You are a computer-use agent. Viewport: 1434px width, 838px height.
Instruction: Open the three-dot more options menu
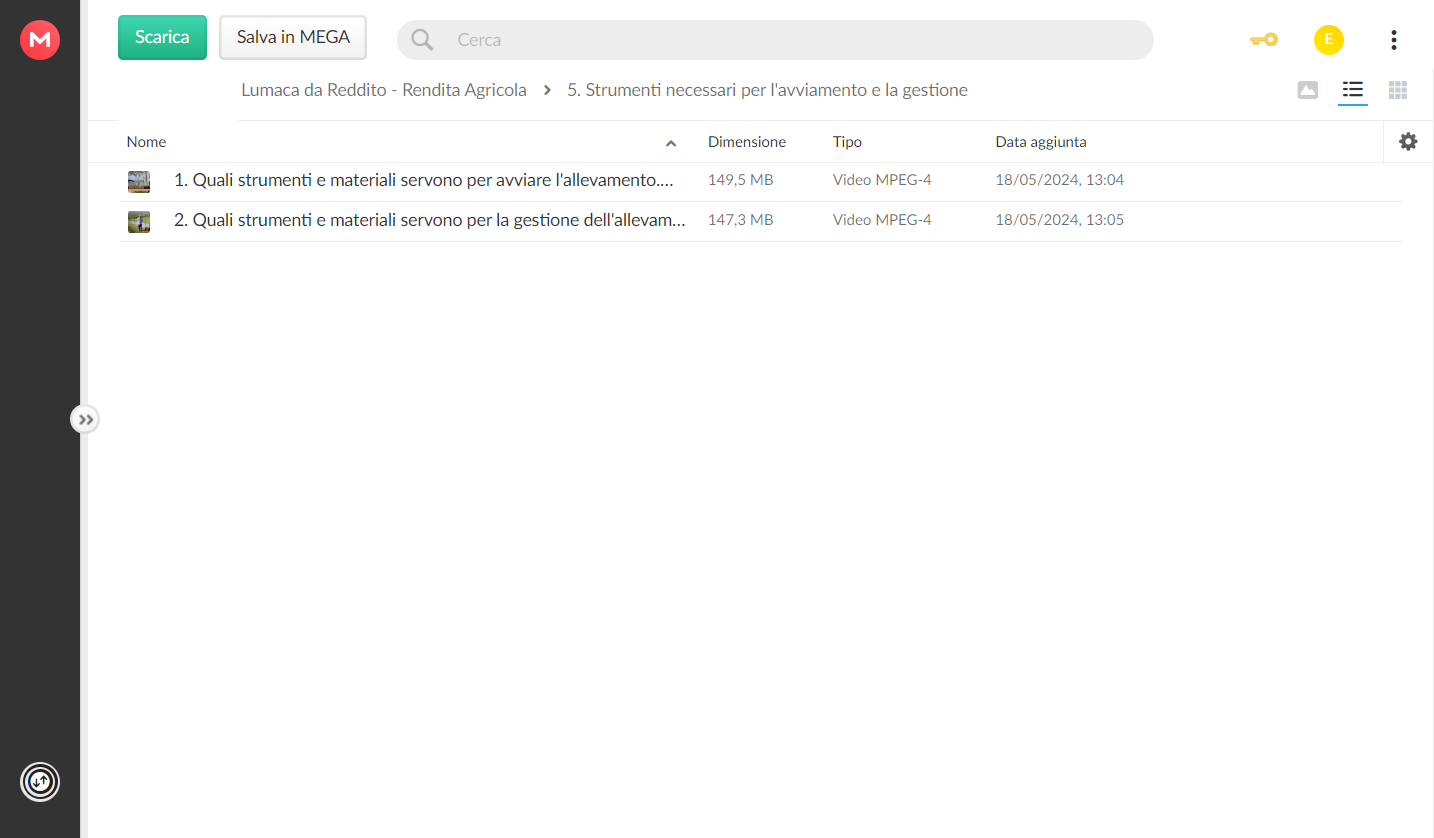tap(1394, 40)
